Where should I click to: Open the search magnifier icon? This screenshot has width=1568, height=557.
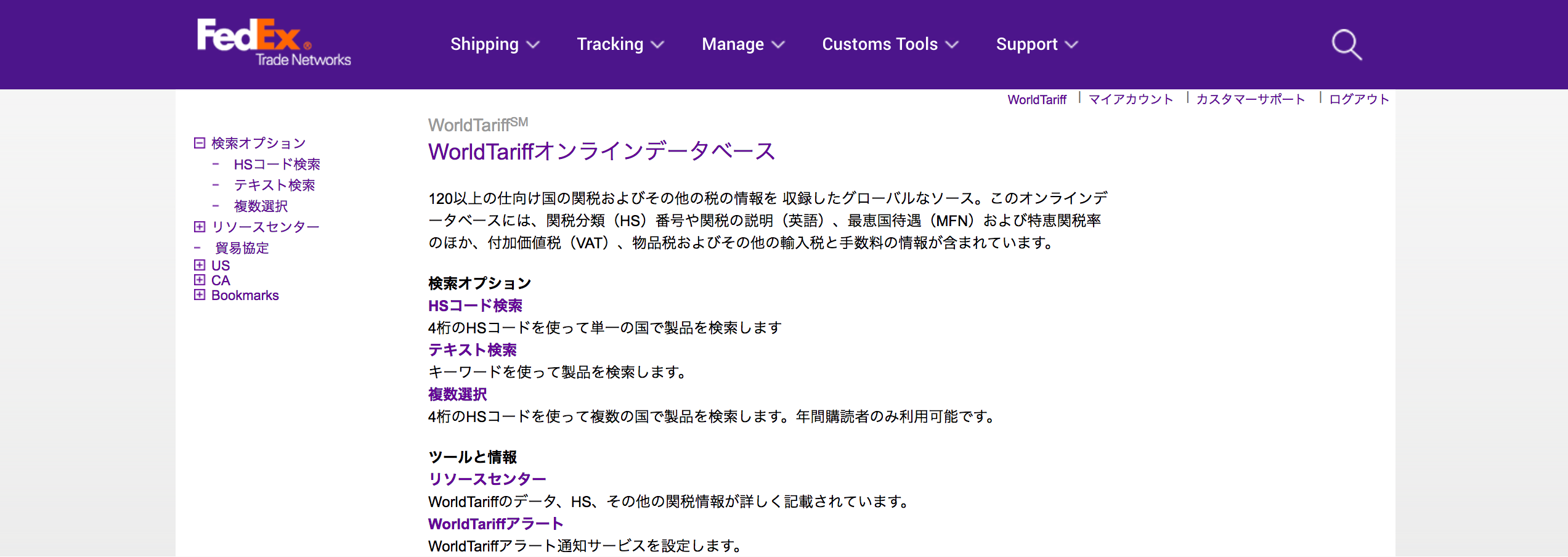(x=1346, y=44)
